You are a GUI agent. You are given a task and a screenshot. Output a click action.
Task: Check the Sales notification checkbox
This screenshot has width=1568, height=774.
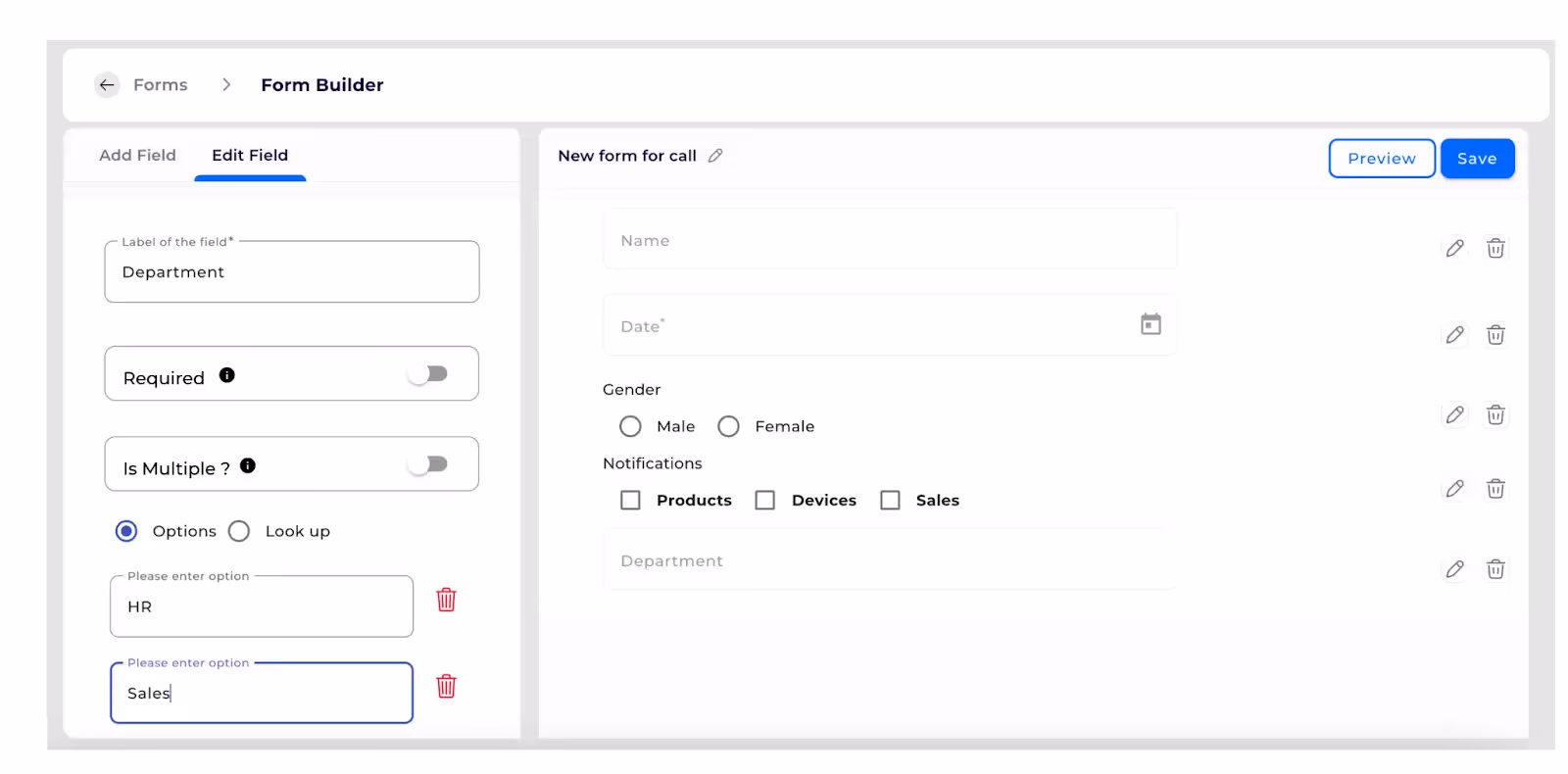tap(890, 501)
